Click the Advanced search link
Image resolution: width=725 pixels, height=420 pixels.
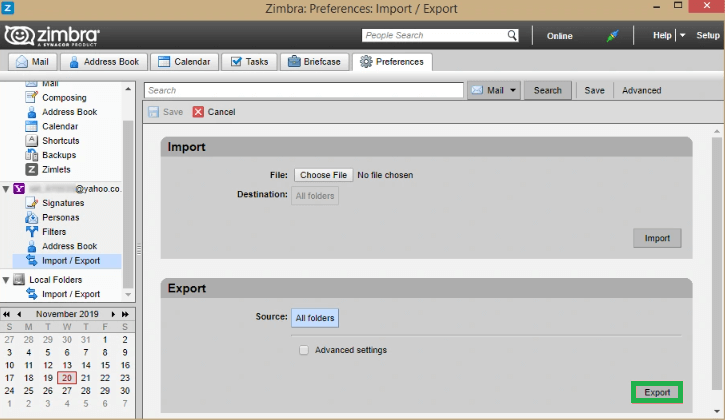click(x=641, y=90)
